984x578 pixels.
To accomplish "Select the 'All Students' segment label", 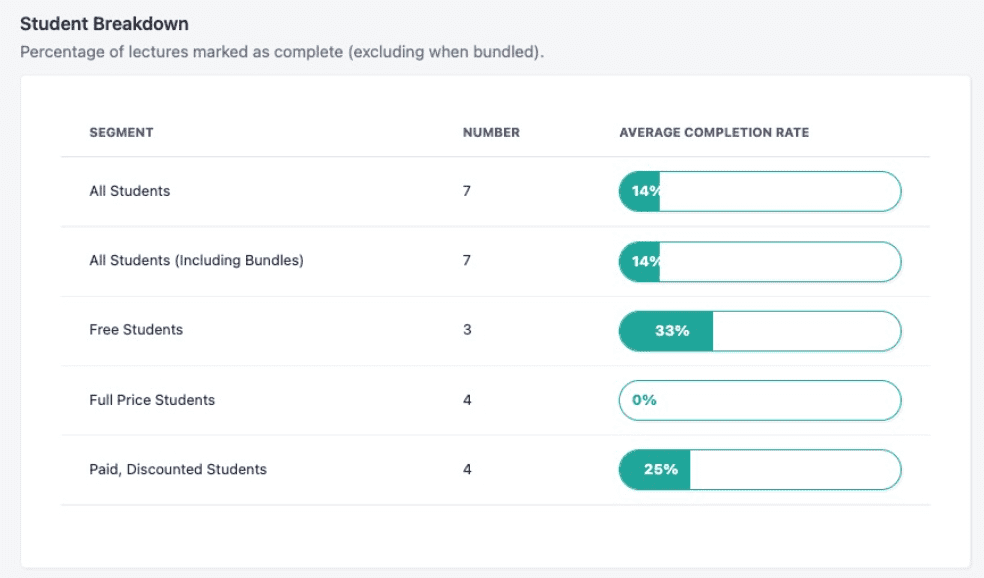I will click(130, 191).
